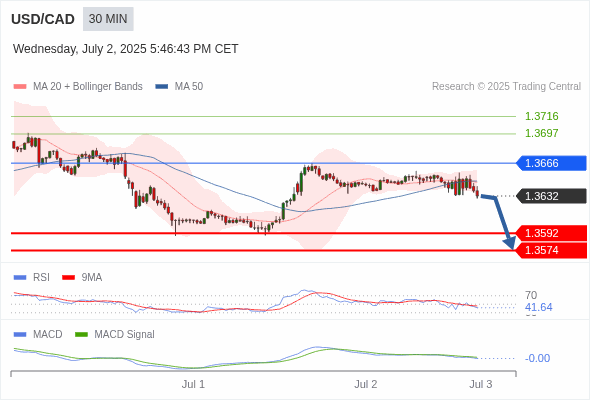The width and height of the screenshot is (590, 400).
Task: Select the blue 1.3666 pivot price tag
Action: (551, 163)
